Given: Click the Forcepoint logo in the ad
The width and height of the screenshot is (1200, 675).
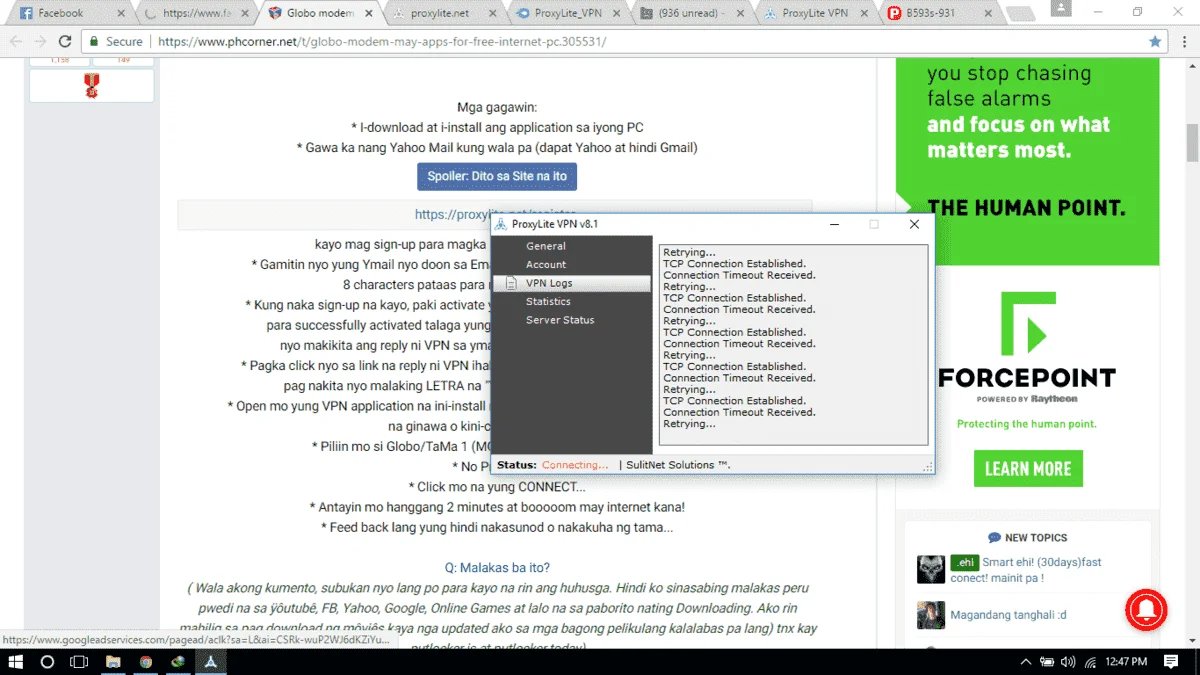Looking at the screenshot, I should coord(1027,348).
